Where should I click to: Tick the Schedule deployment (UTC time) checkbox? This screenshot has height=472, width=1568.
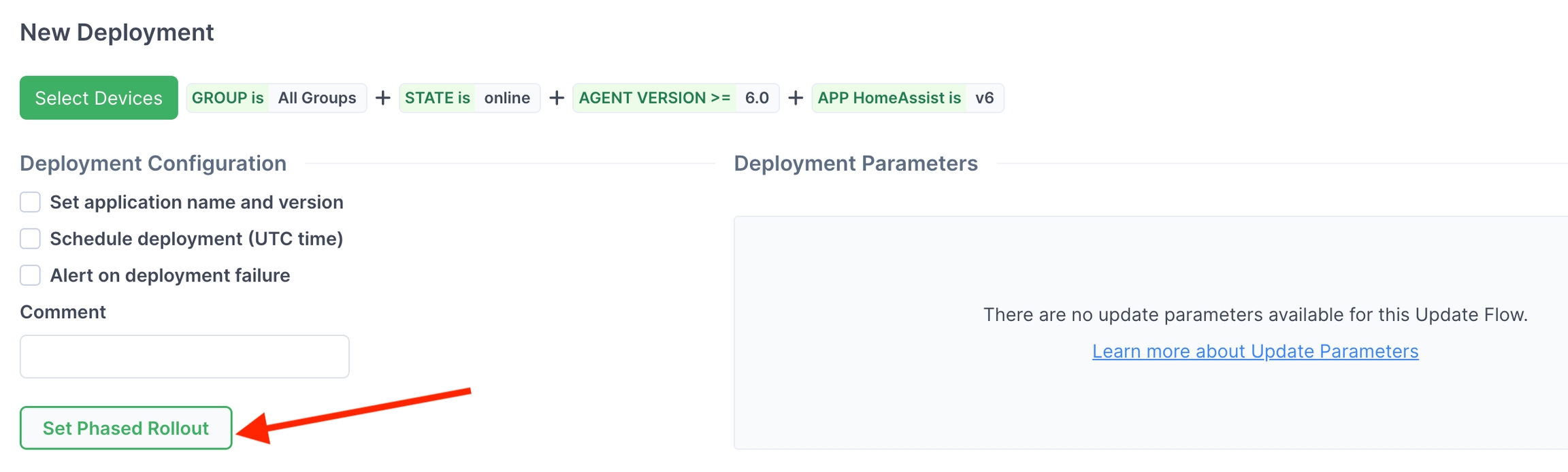tap(30, 239)
